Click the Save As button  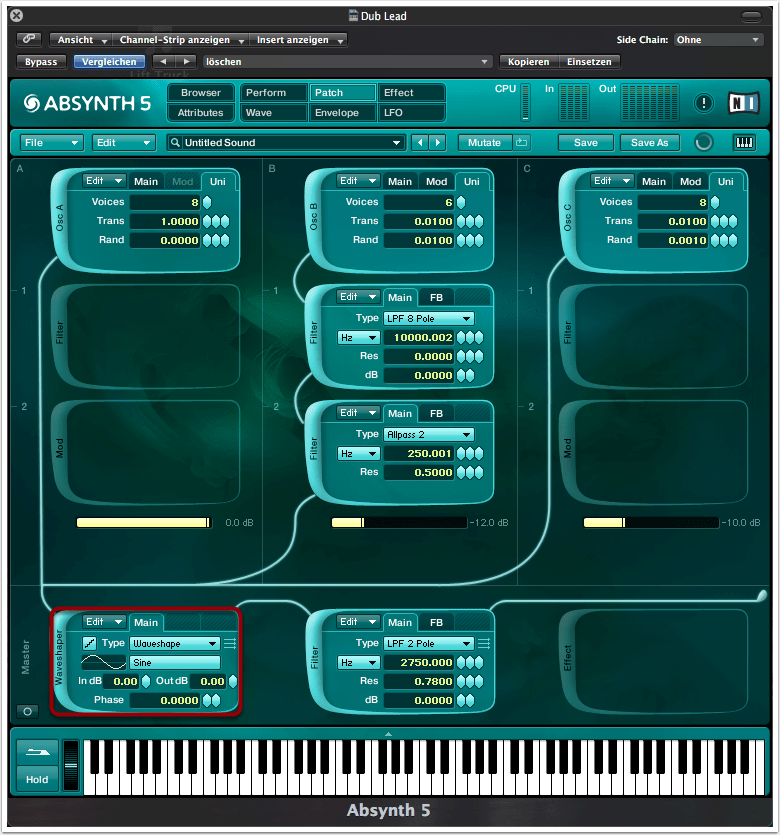[650, 142]
